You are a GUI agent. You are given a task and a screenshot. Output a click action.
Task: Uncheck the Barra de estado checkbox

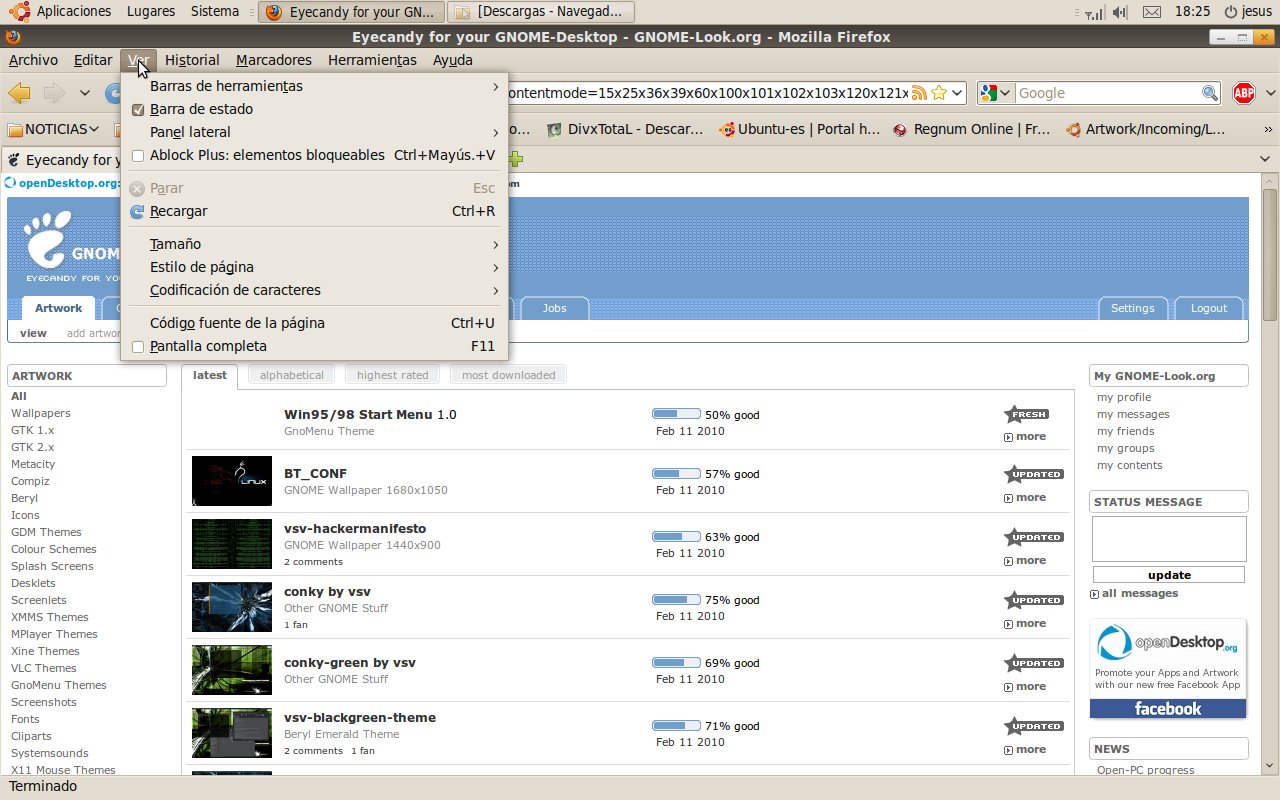pyautogui.click(x=138, y=109)
